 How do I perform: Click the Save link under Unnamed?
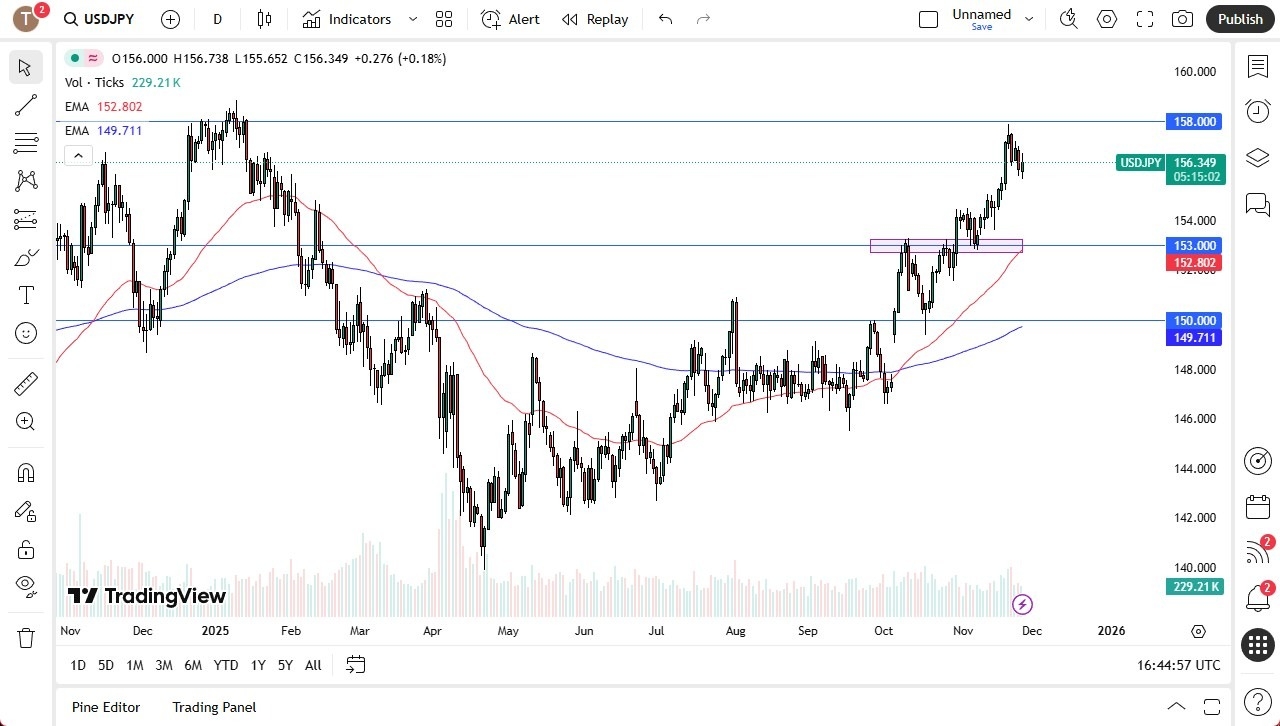[x=981, y=27]
